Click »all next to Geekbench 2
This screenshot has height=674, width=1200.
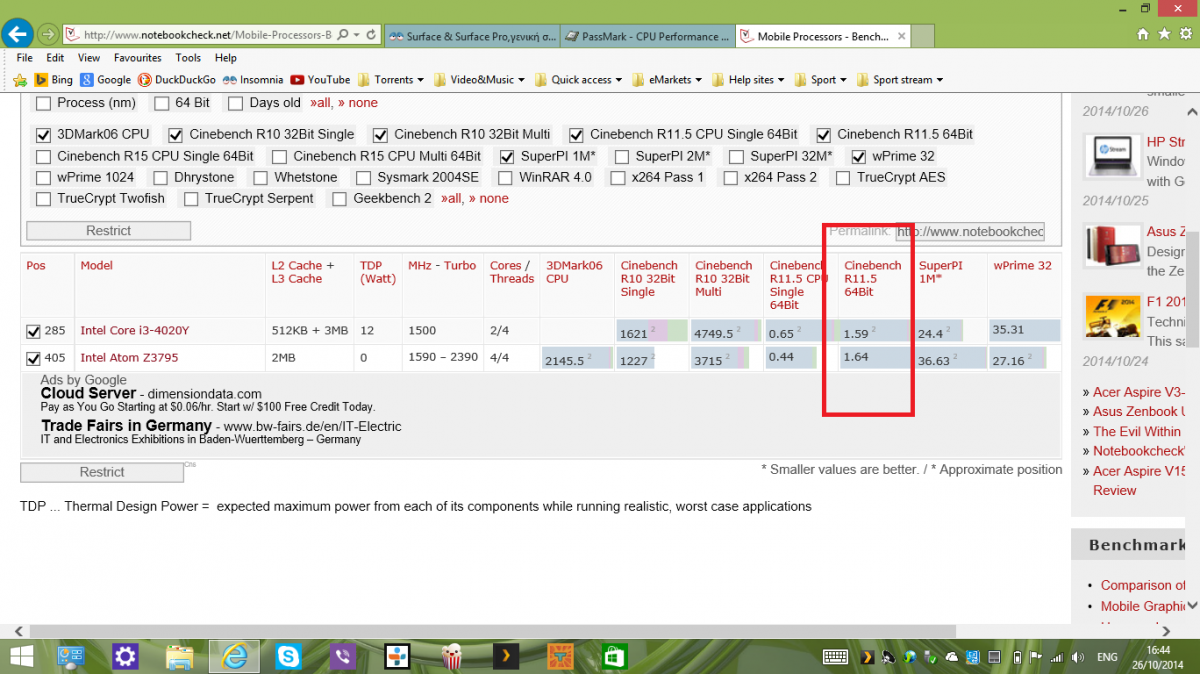pos(456,198)
